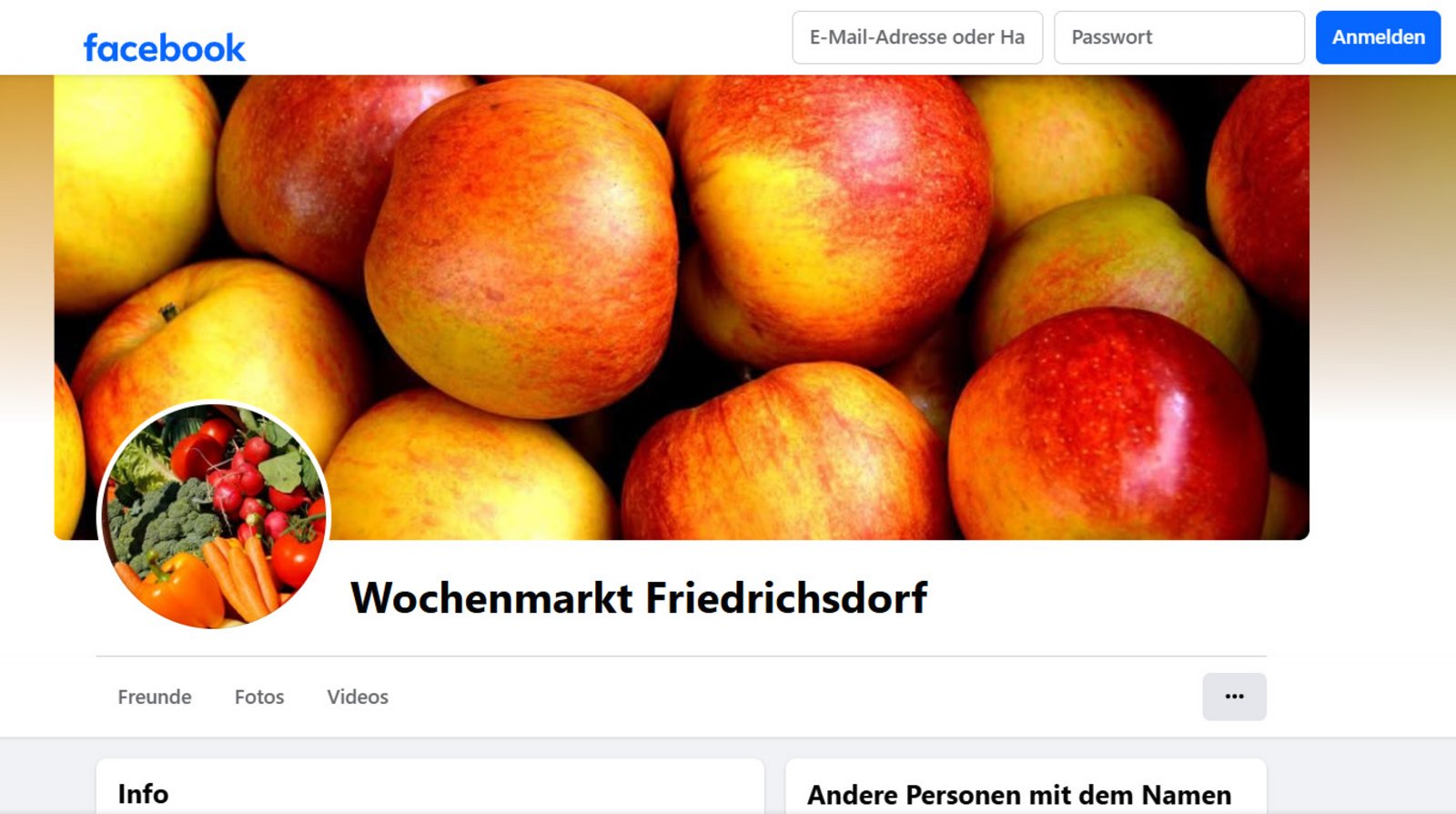
Task: Click the orange bell pepper in profile picture
Action: point(177,585)
